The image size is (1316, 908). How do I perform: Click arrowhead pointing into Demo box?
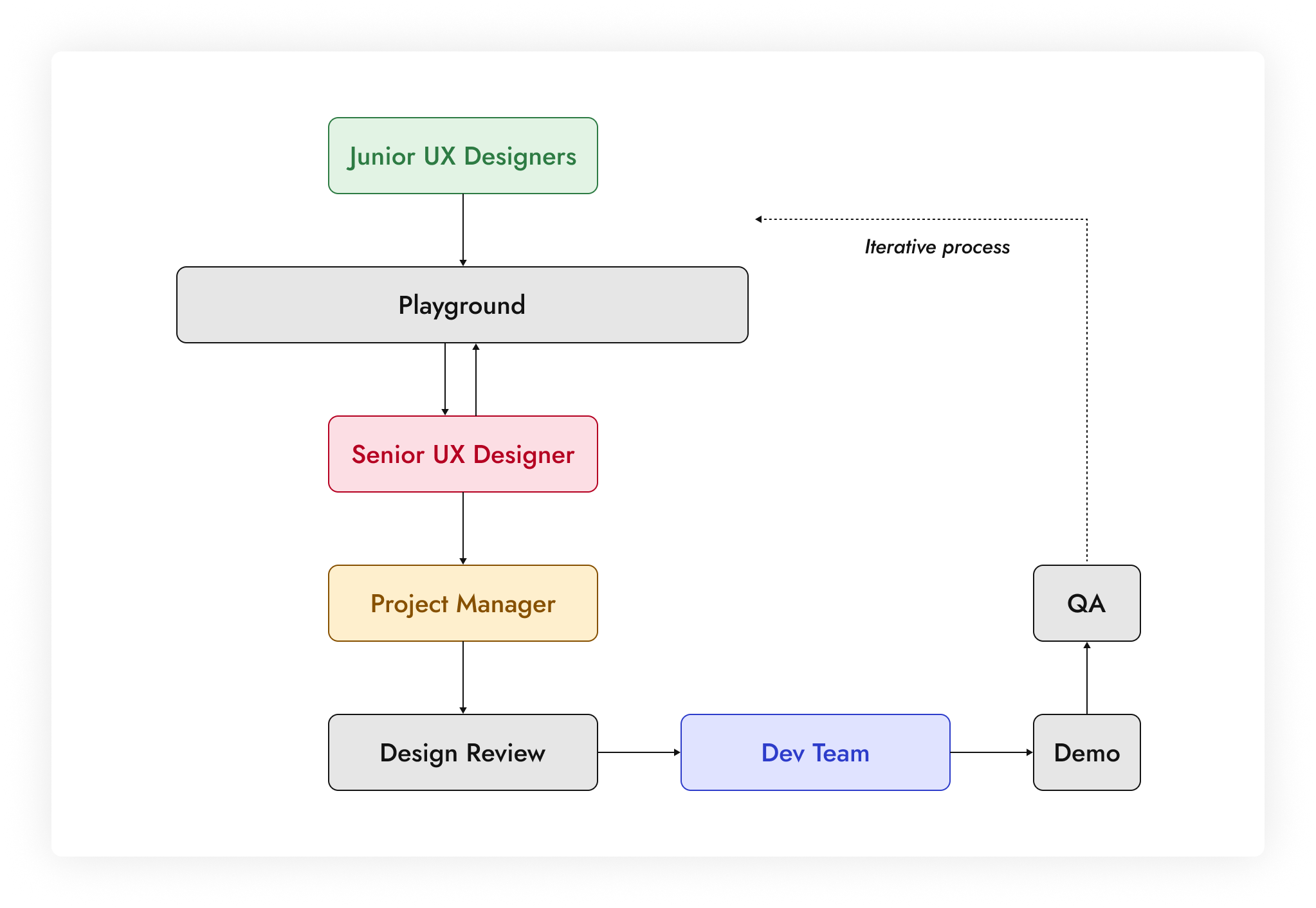point(1029,752)
